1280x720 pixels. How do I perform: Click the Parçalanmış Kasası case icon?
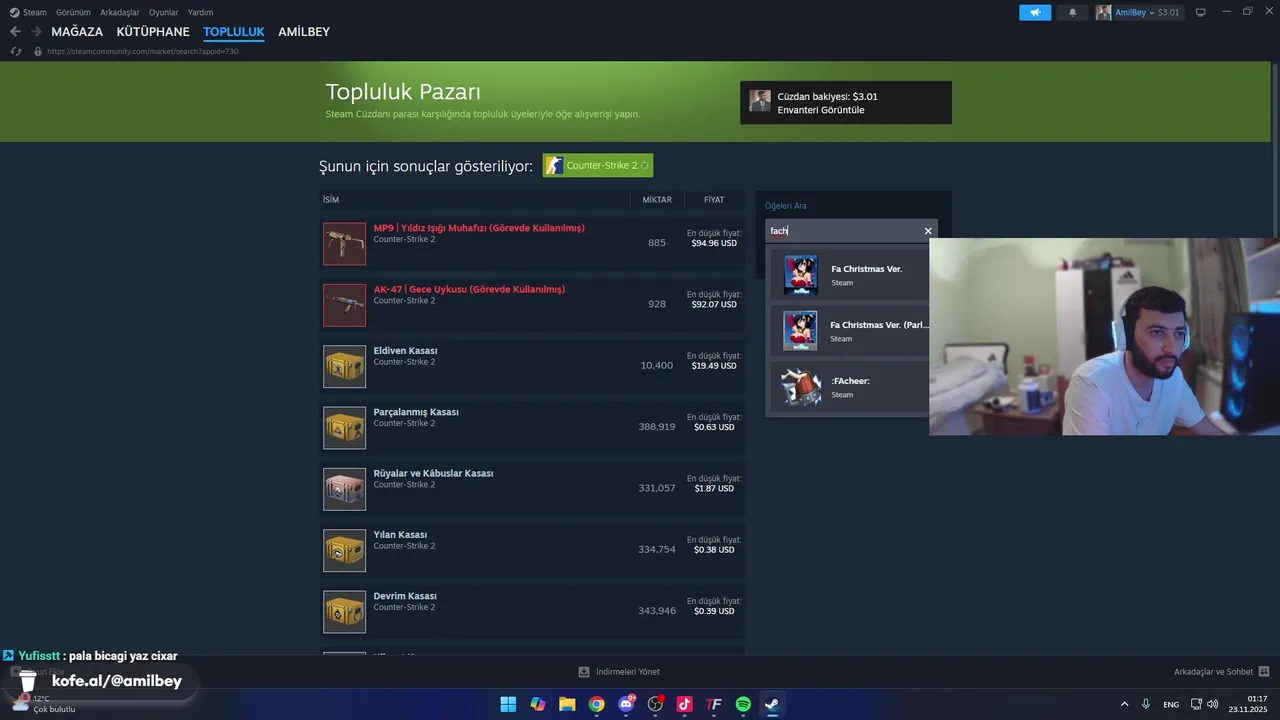(x=345, y=428)
